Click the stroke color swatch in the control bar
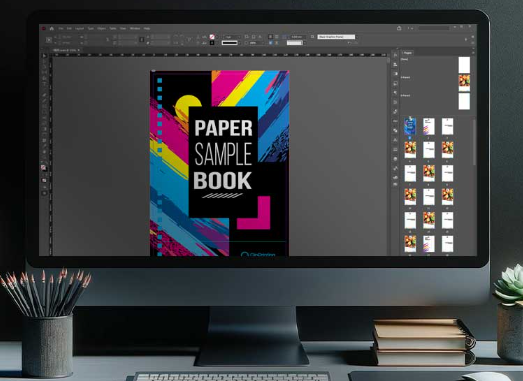 [212, 37]
